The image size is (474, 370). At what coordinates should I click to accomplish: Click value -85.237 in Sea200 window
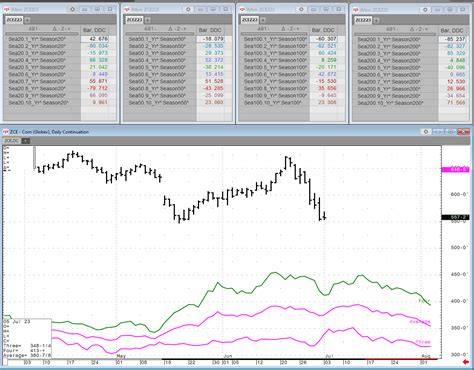pyautogui.click(x=454, y=39)
